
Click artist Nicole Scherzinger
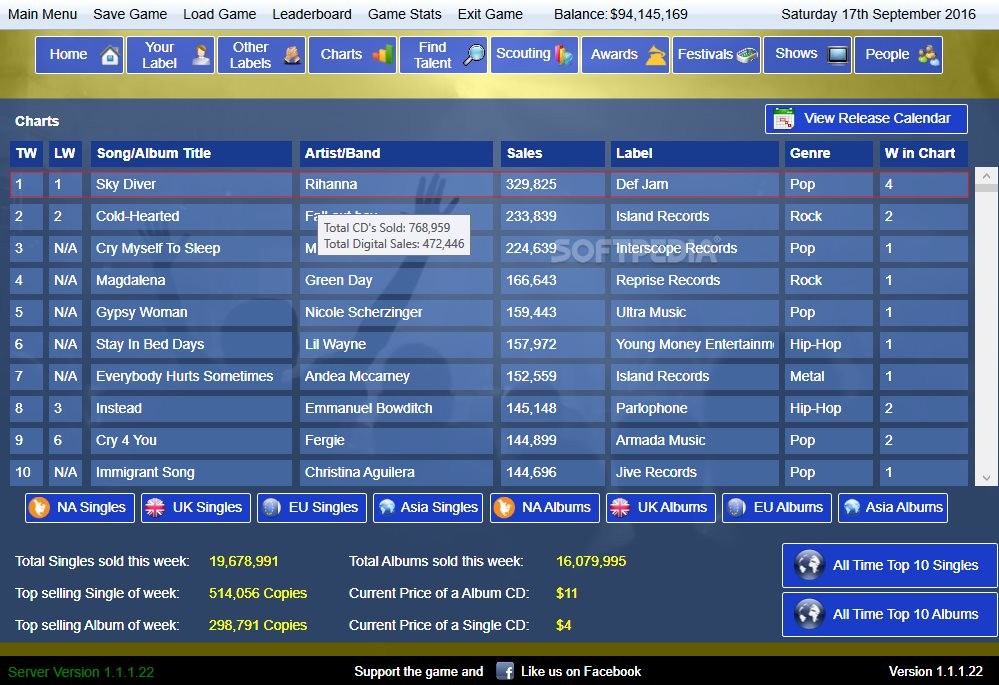(x=363, y=312)
